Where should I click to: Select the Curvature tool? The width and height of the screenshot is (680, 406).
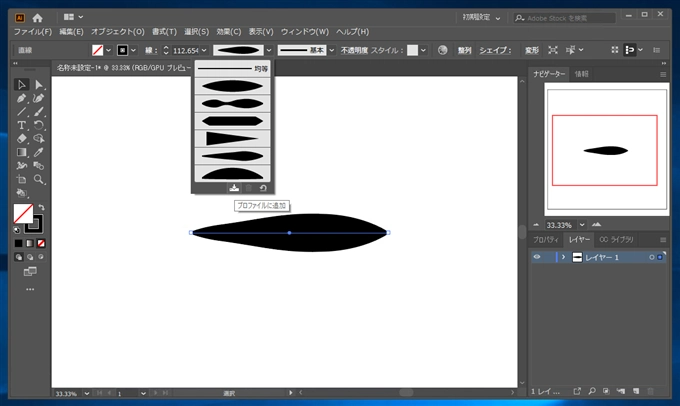[x=39, y=98]
